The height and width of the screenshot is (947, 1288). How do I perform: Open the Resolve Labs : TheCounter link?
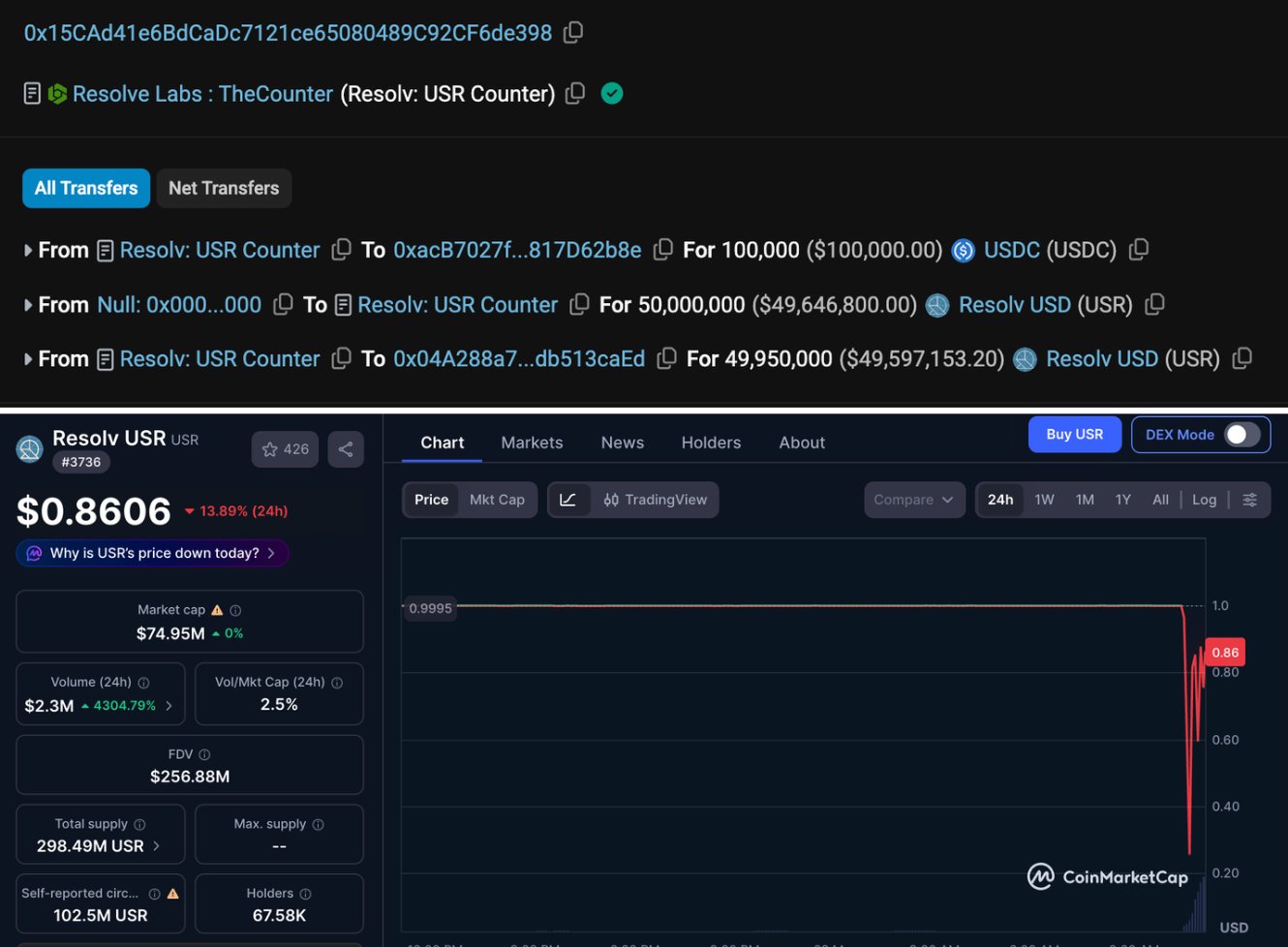pos(202,93)
